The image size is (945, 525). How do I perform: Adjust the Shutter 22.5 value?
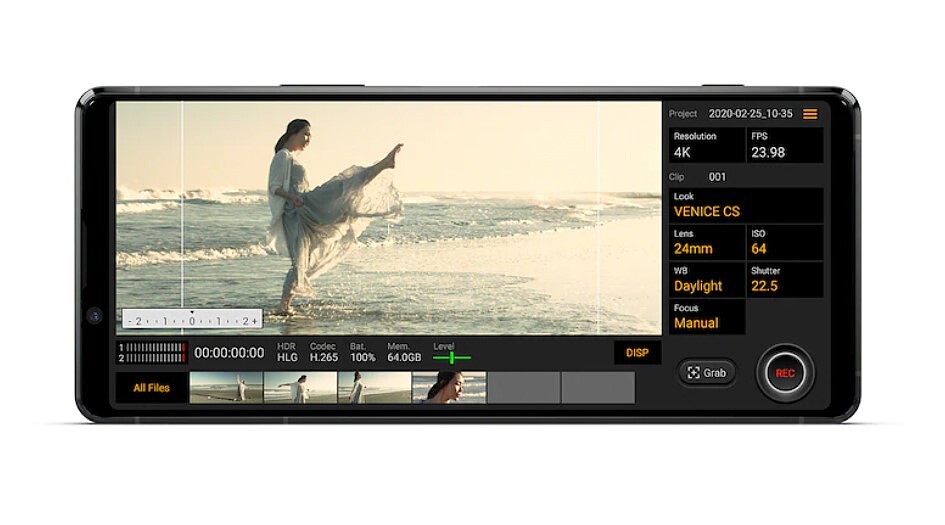[x=785, y=279]
